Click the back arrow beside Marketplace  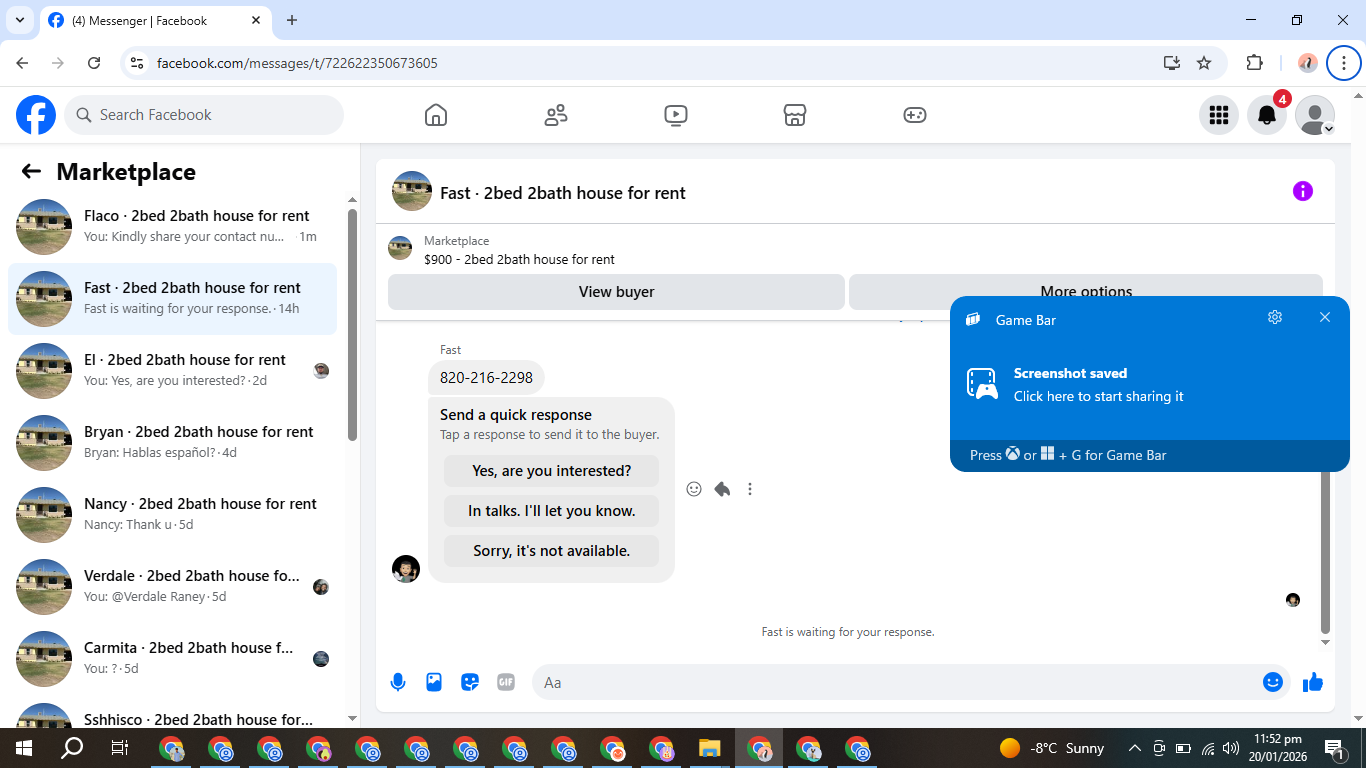coord(31,171)
